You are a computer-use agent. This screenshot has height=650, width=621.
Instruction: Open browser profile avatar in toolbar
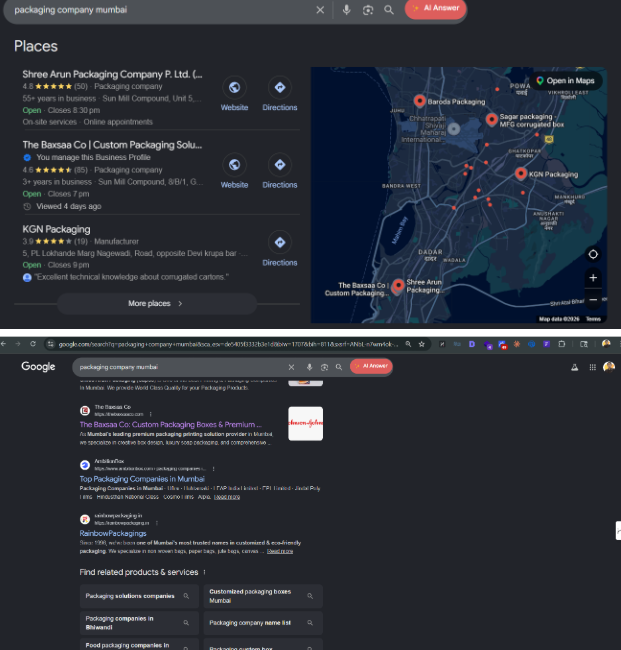coord(606,344)
